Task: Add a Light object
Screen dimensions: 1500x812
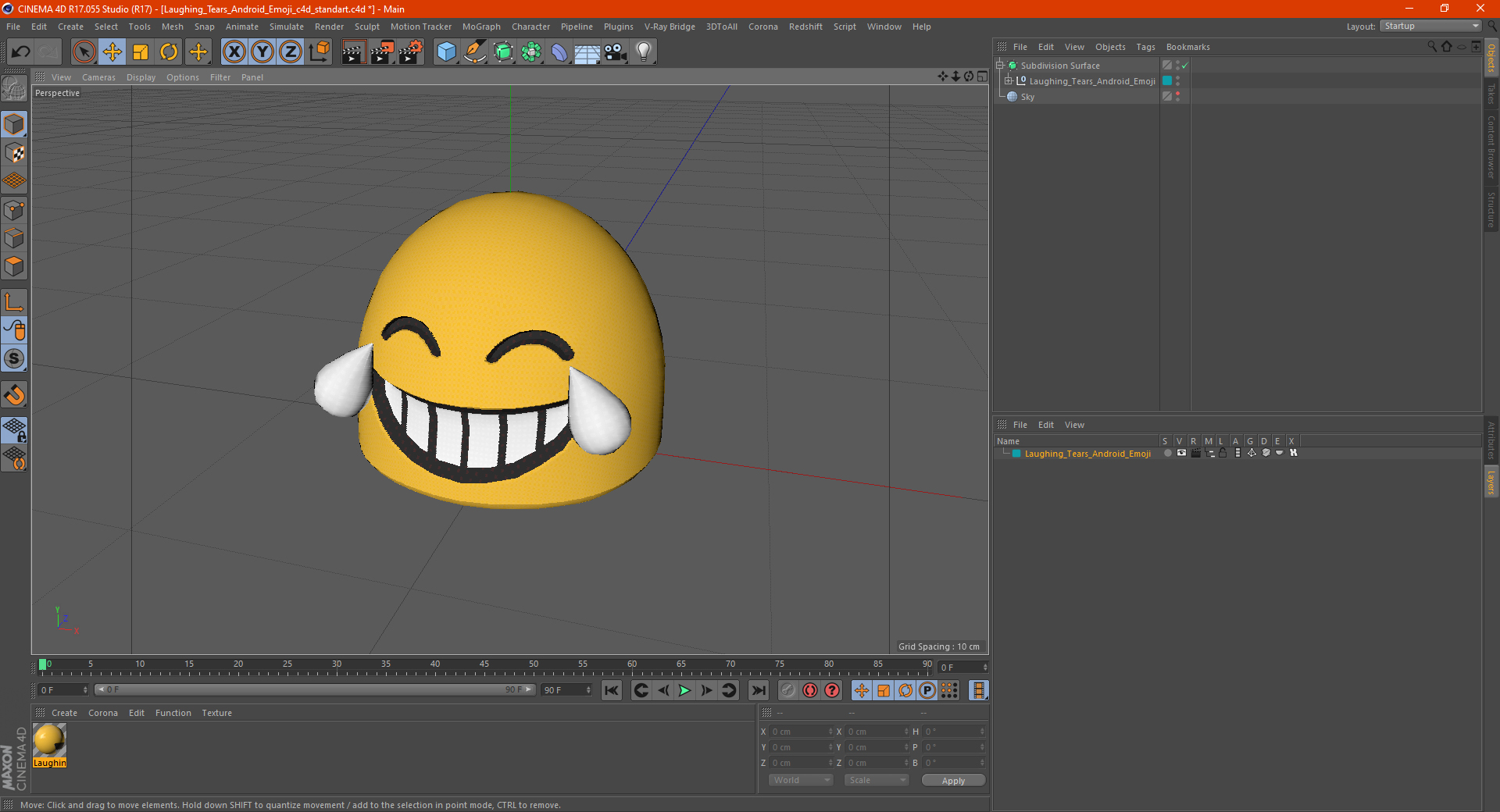Action: [x=643, y=52]
